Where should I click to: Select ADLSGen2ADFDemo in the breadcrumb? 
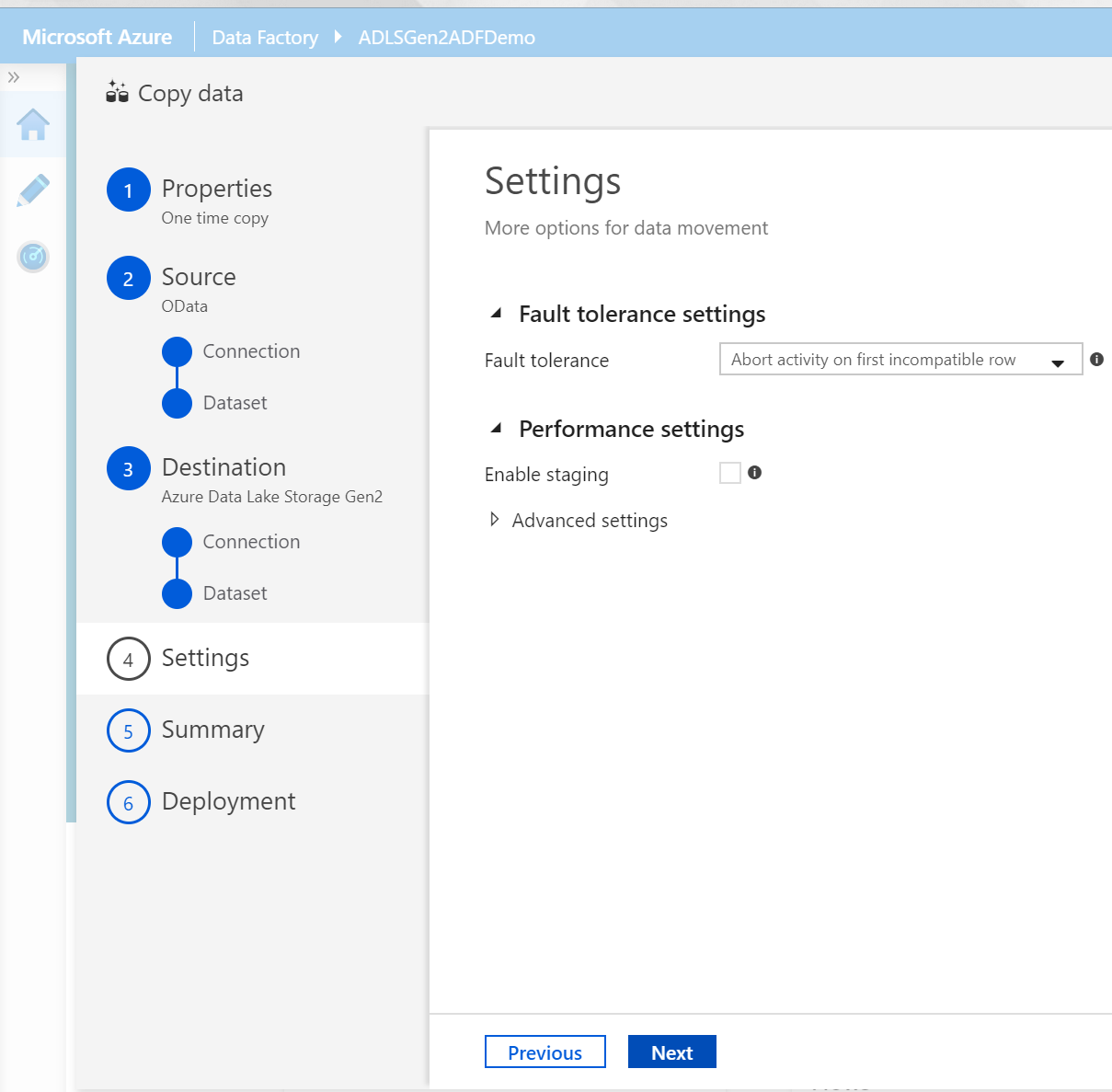[x=445, y=37]
